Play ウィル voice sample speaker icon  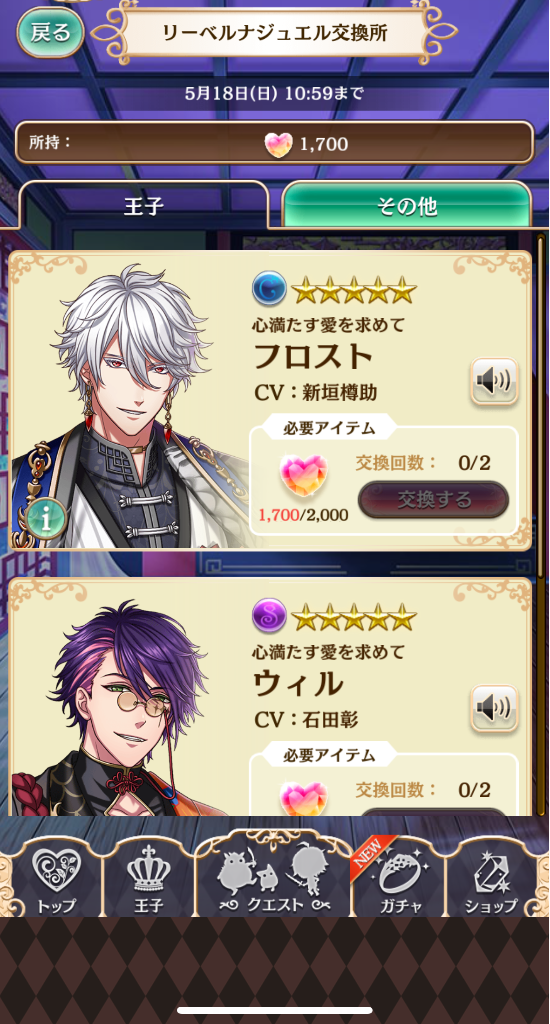494,708
